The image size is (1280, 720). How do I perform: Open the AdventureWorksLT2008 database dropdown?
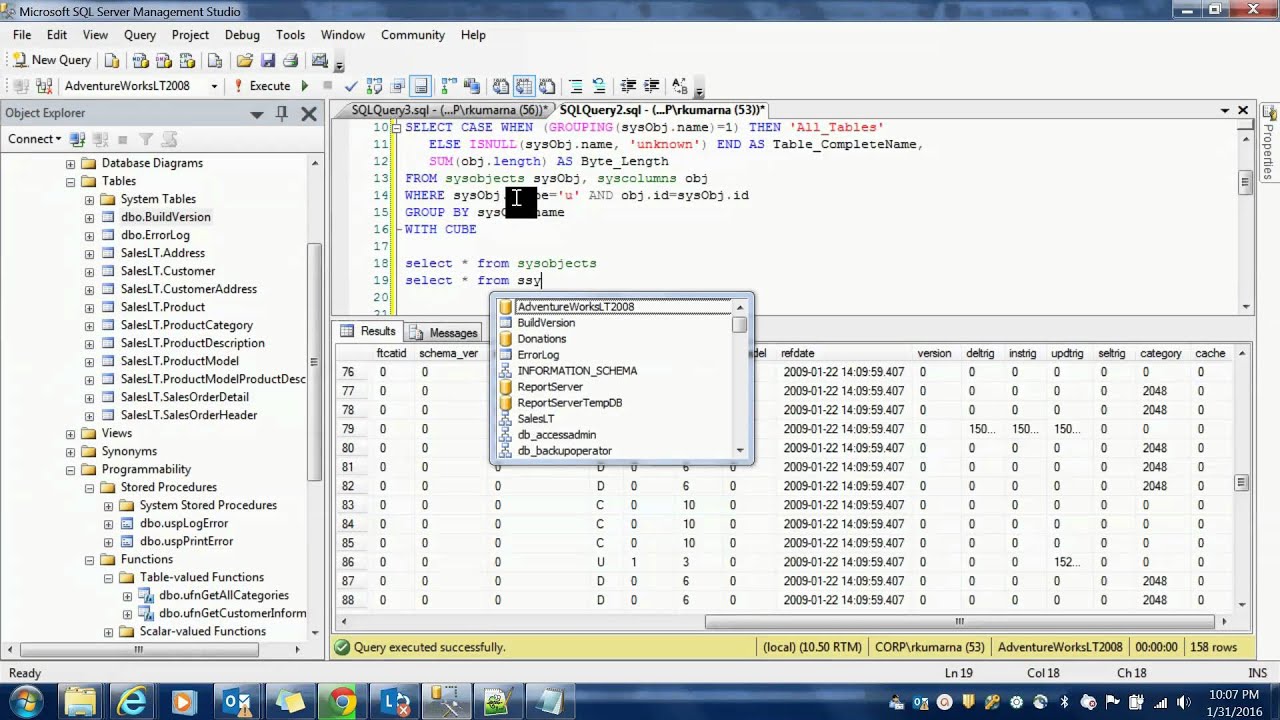coord(214,86)
